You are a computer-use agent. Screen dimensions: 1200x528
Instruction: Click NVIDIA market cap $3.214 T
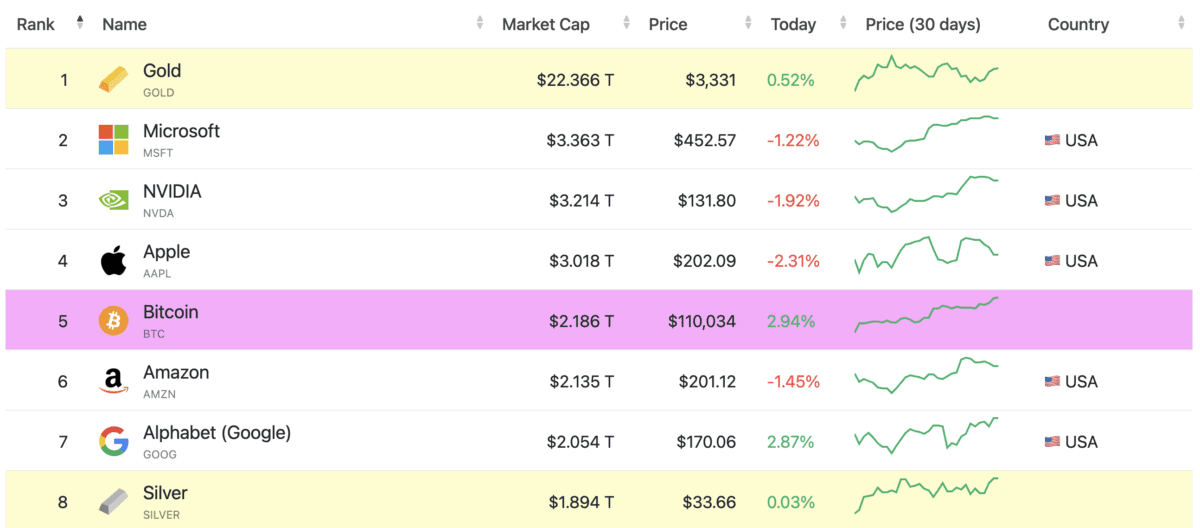(581, 201)
